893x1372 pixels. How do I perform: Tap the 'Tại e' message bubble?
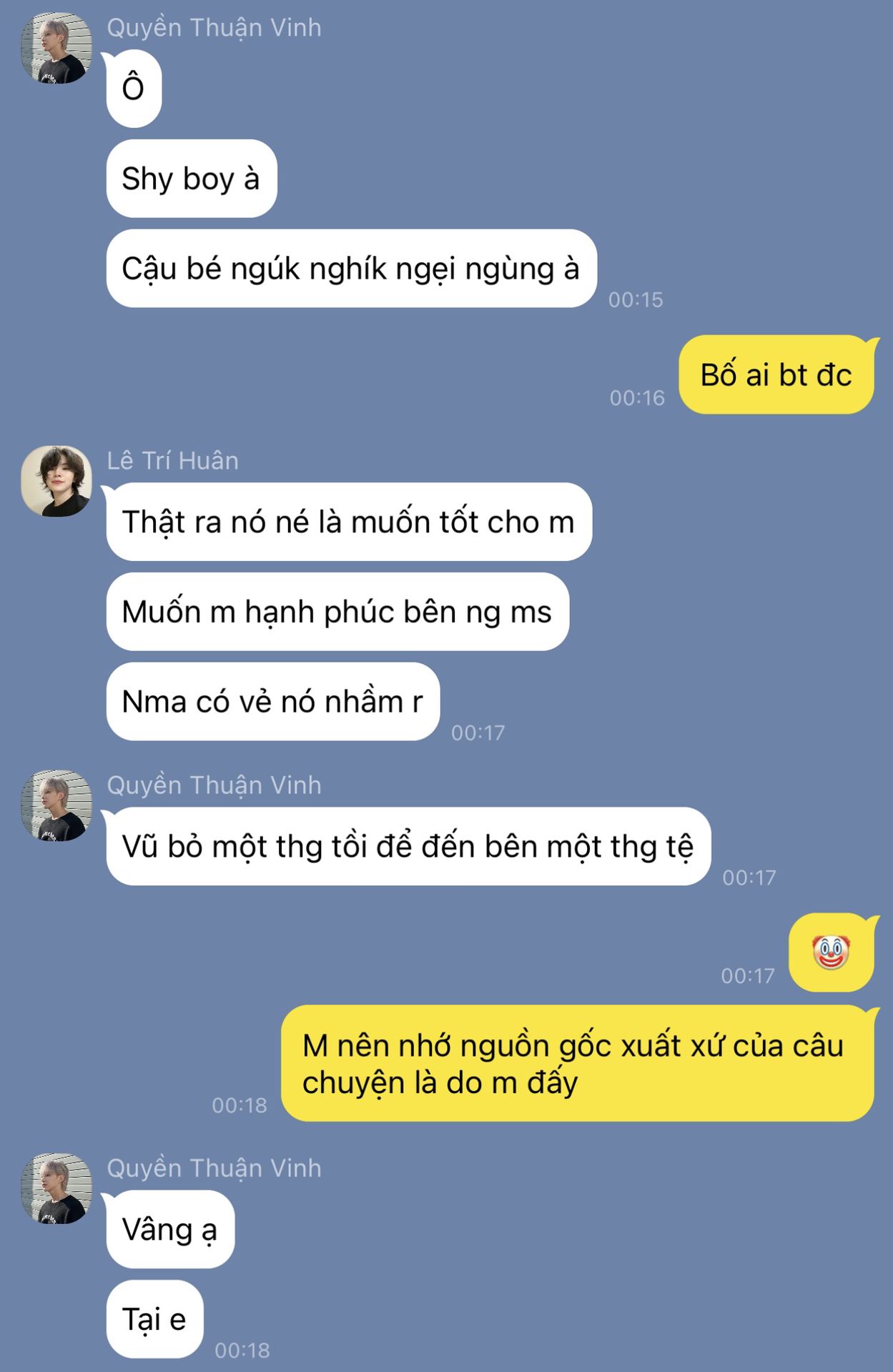pos(155,1319)
